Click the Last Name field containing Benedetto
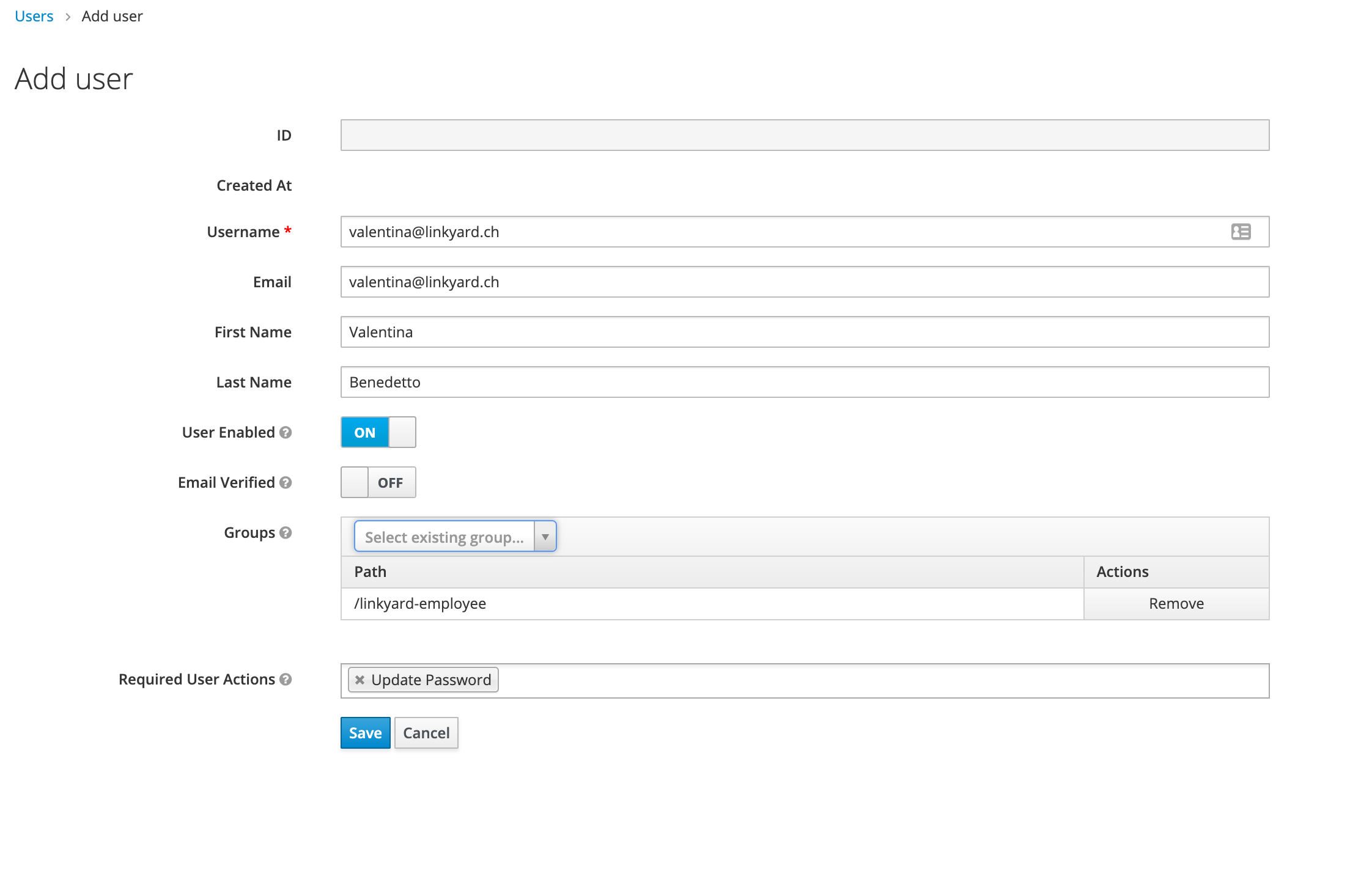This screenshot has height=896, width=1350. (804, 382)
